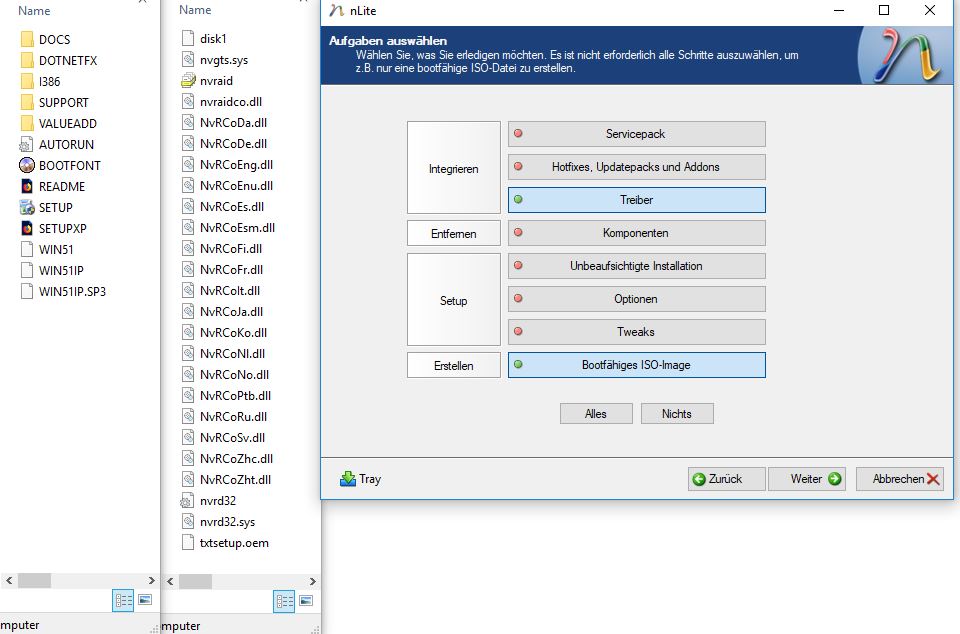The width and height of the screenshot is (960, 634).
Task: Click left window scroll left arrow
Action: [x=9, y=580]
